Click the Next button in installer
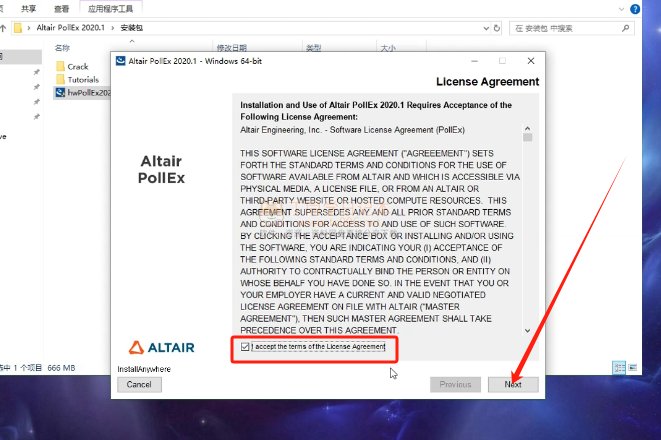Image resolution: width=661 pixels, height=440 pixels. pos(513,384)
